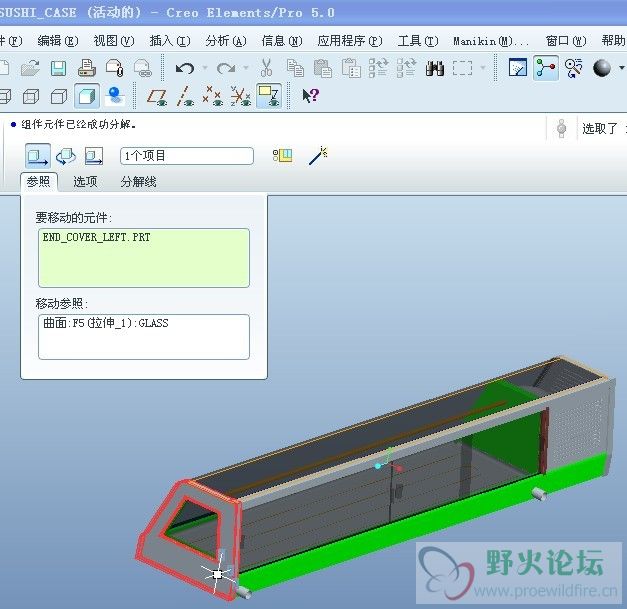
Task: Open the 插入(I) menu
Action: point(170,40)
